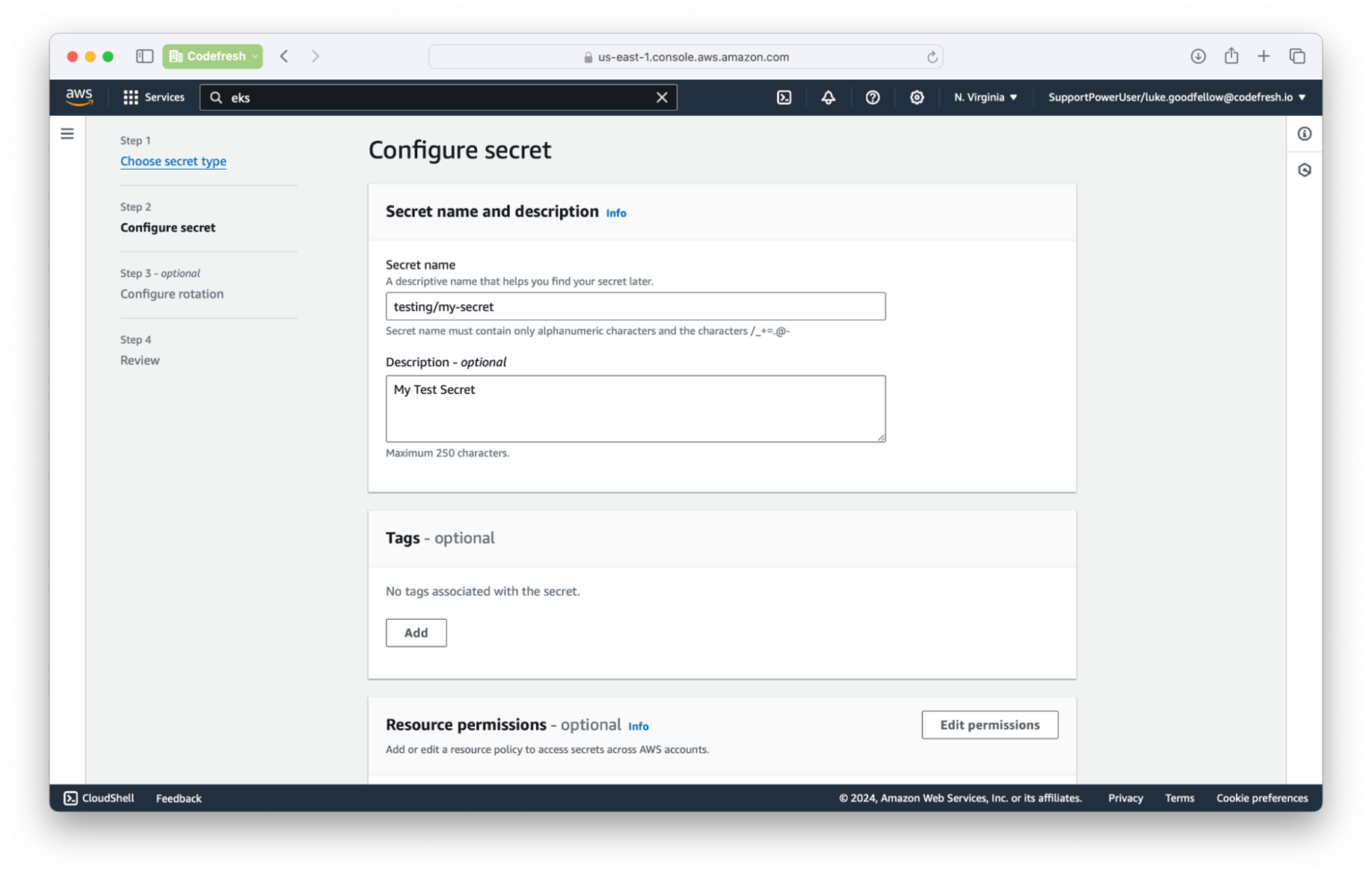Viewport: 1372px width, 877px height.
Task: Click the hexagon resources icon in right sidebar
Action: (x=1303, y=169)
